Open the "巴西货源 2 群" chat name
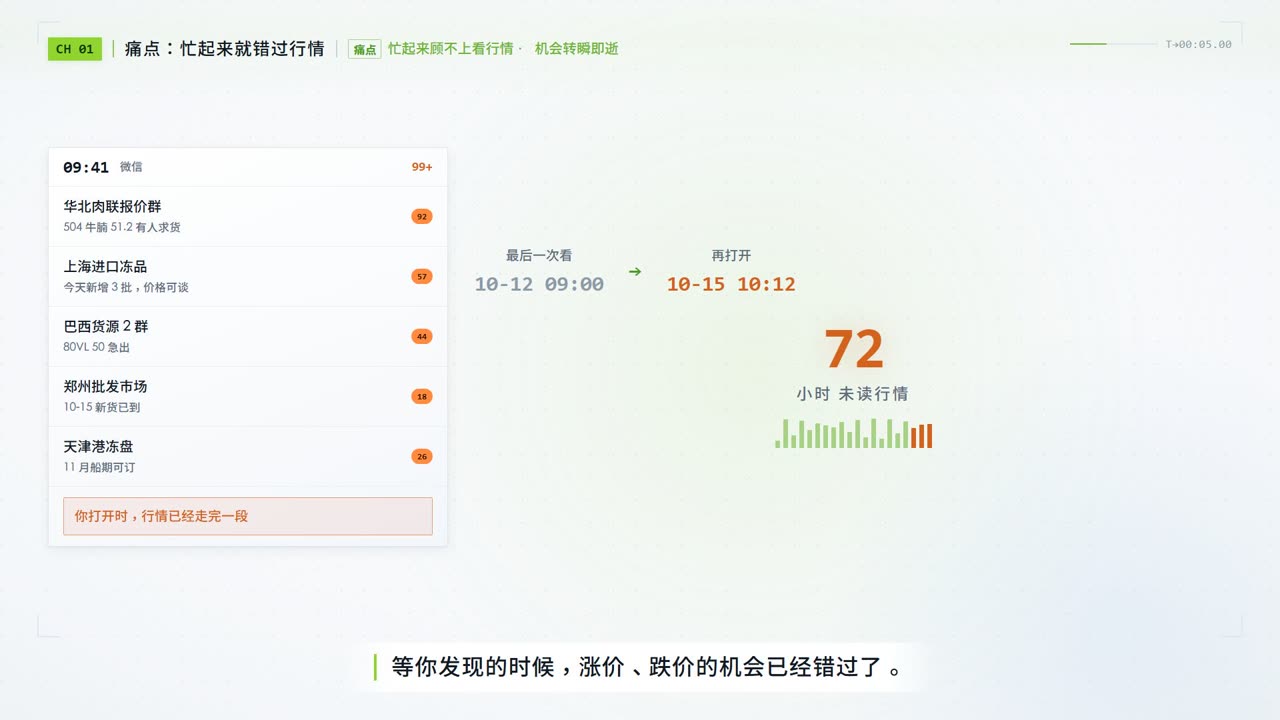Image resolution: width=1280 pixels, height=720 pixels. tap(106, 327)
